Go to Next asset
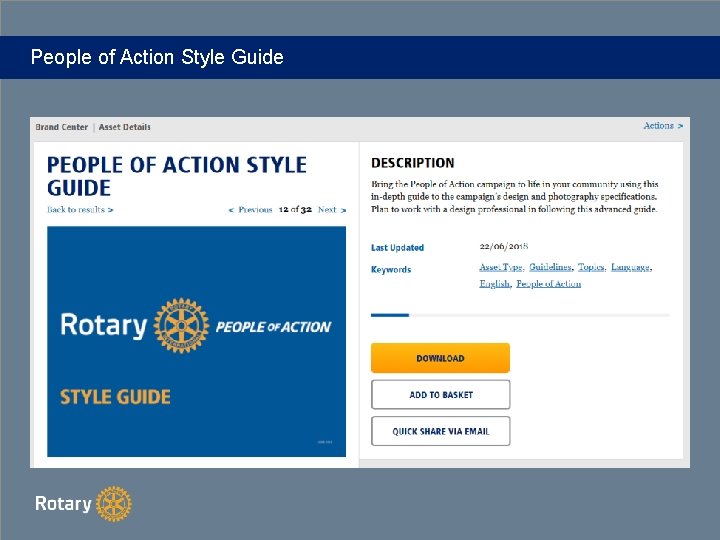The width and height of the screenshot is (720, 540). pos(332,210)
